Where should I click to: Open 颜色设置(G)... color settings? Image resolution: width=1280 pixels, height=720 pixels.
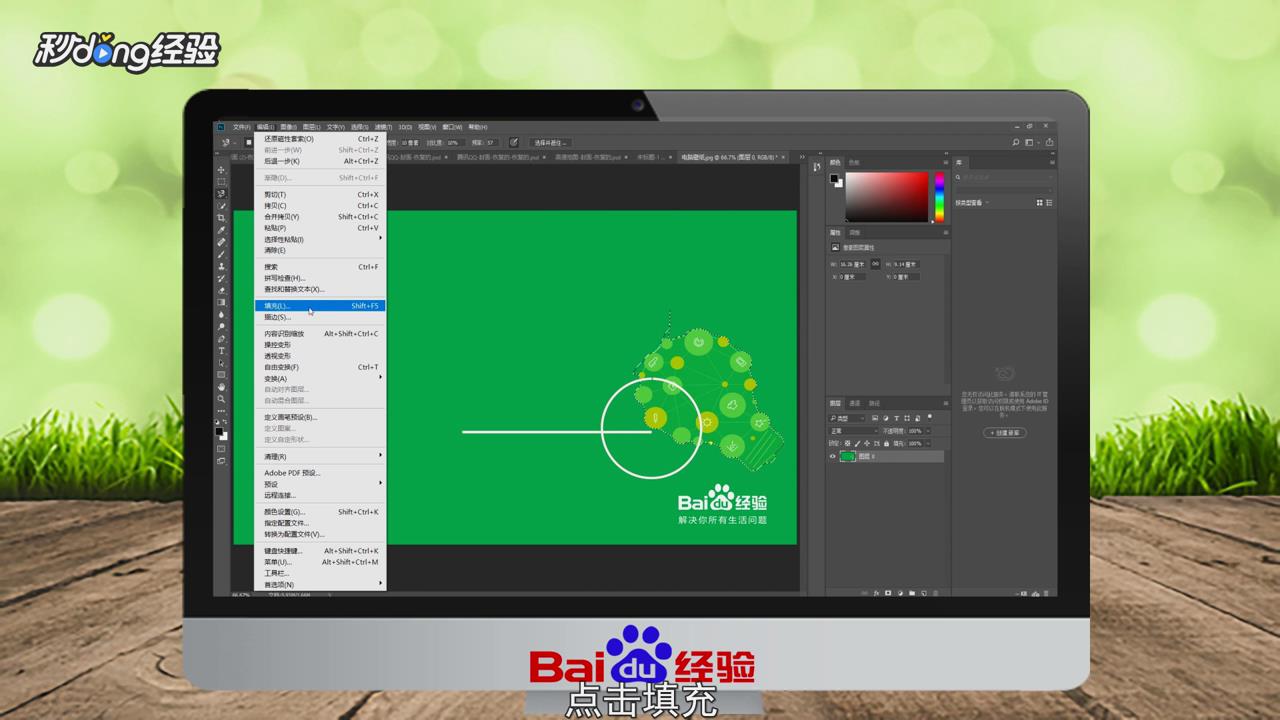coord(320,511)
